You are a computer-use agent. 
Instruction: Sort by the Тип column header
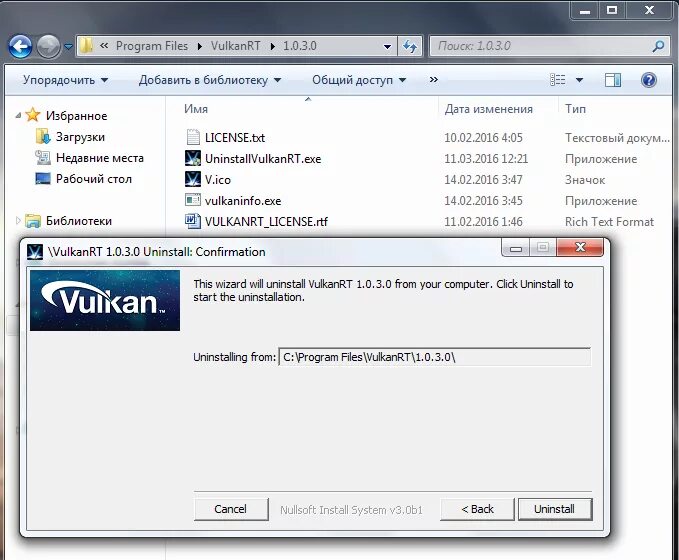[x=576, y=109]
